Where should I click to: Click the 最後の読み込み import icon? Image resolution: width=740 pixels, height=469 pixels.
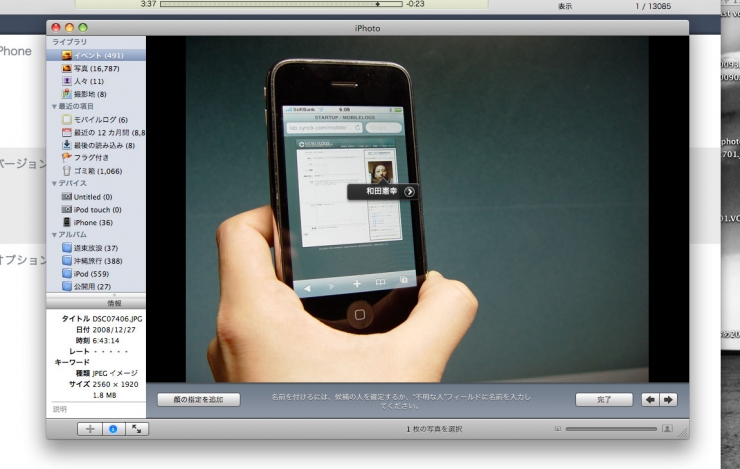pyautogui.click(x=67, y=145)
